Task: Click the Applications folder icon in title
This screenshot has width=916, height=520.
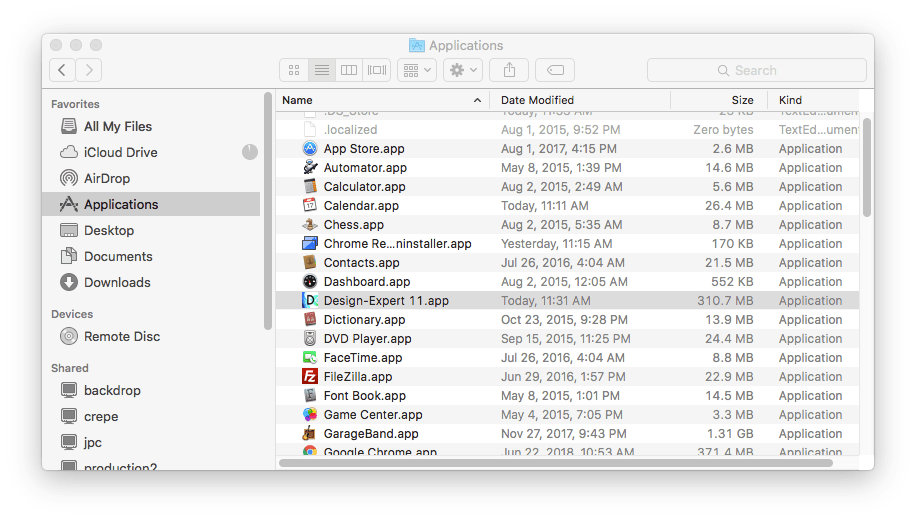Action: (x=417, y=45)
